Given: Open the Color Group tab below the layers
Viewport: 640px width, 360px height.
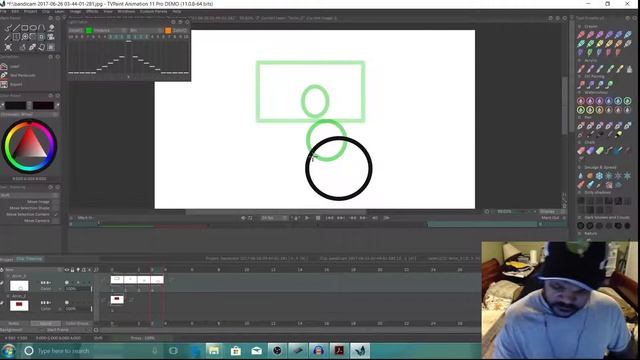Looking at the screenshot, I should tap(77, 323).
